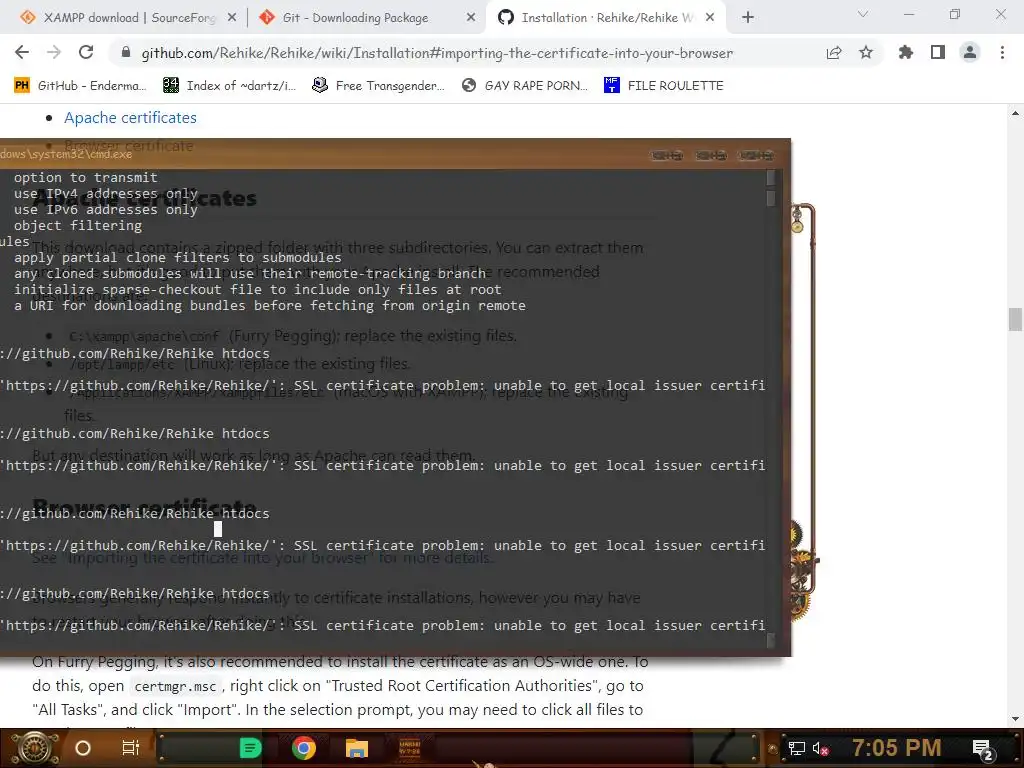Bookmark this page with the star icon
The width and height of the screenshot is (1024, 768).
coord(866,52)
